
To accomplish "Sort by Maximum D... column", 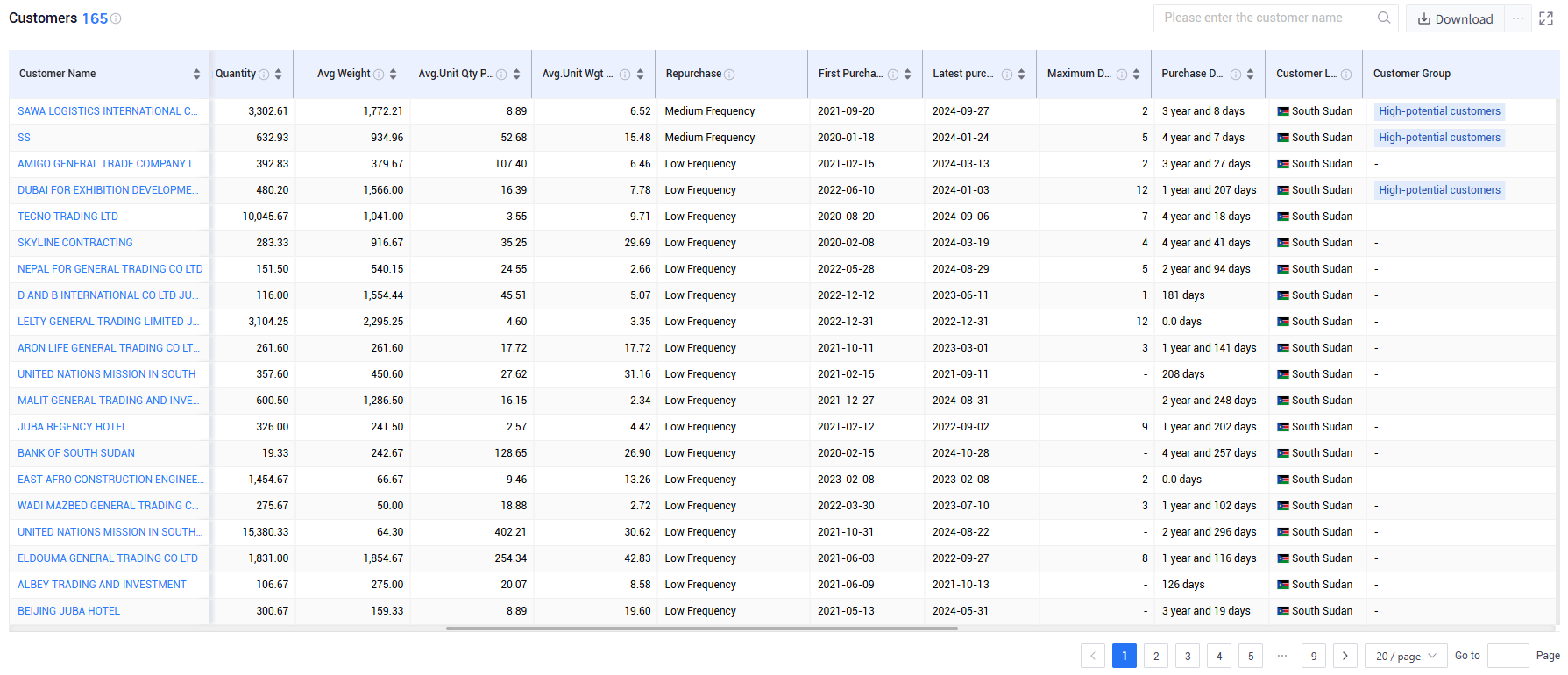I will tap(1136, 74).
